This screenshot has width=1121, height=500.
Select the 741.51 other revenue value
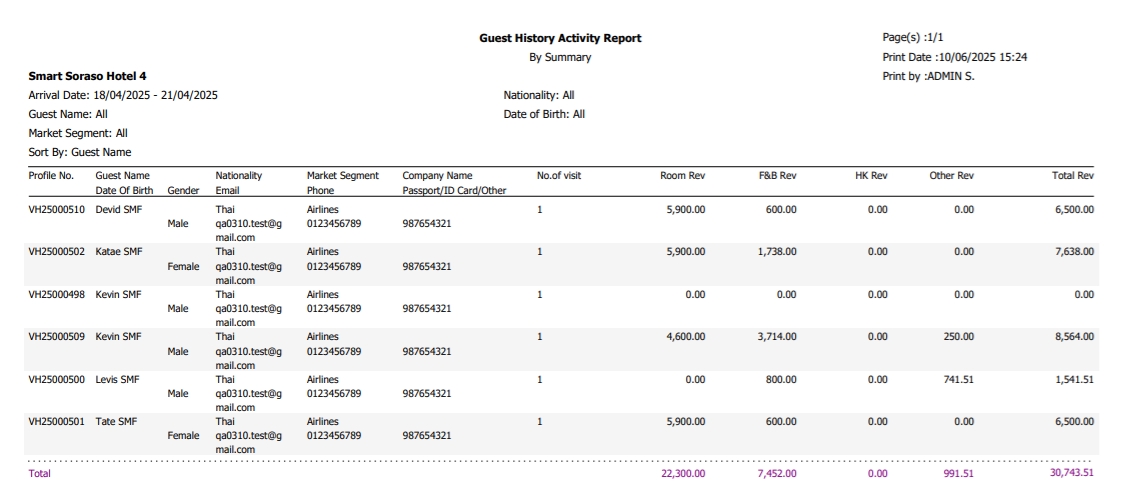(956, 380)
